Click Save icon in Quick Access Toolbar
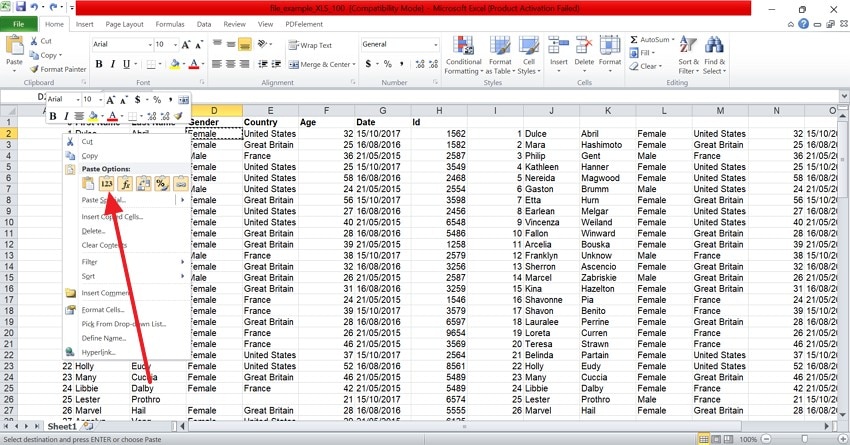Viewport: 850px width, 445px height. coord(21,7)
